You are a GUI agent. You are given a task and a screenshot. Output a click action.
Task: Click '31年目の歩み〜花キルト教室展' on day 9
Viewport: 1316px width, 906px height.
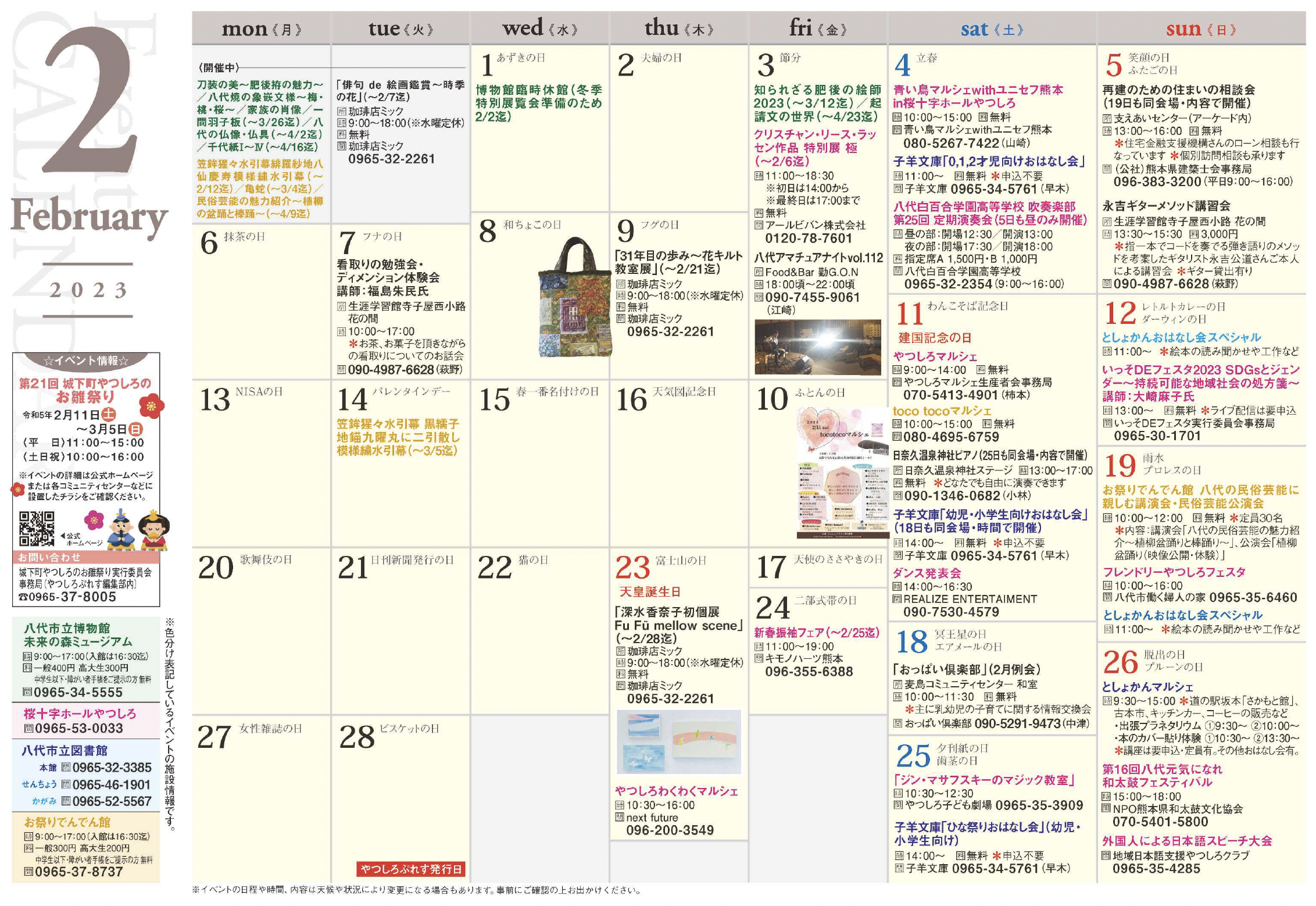[x=679, y=262]
